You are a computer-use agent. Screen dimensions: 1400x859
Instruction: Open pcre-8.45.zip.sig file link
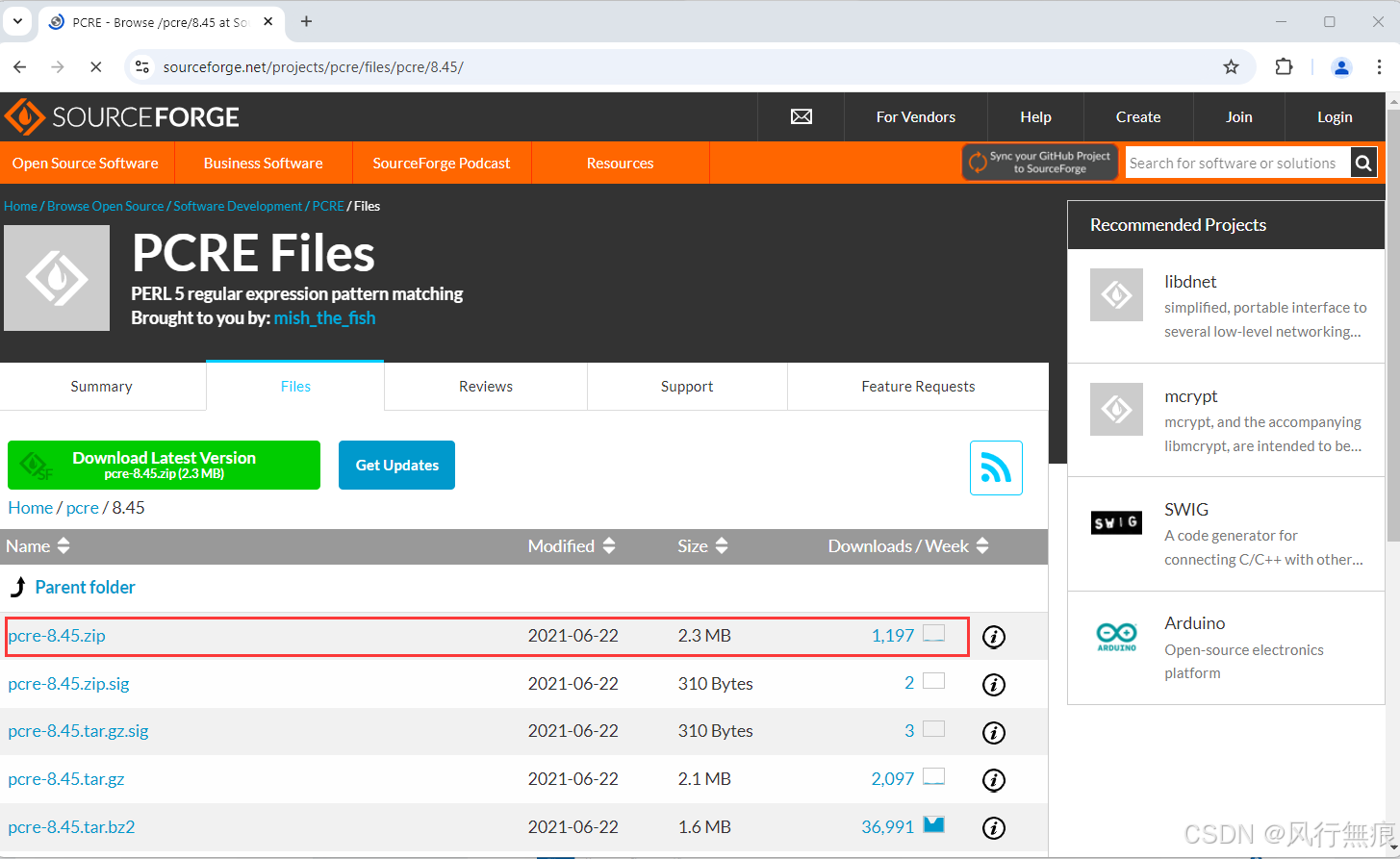tap(68, 684)
